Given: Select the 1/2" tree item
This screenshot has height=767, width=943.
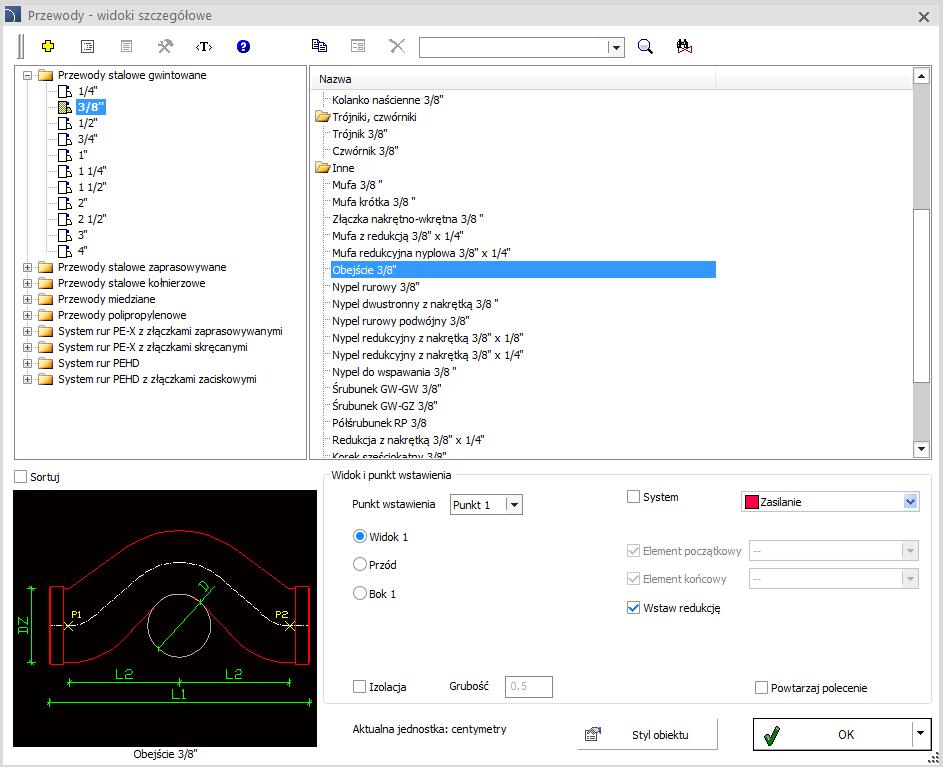Looking at the screenshot, I should tap(87, 123).
